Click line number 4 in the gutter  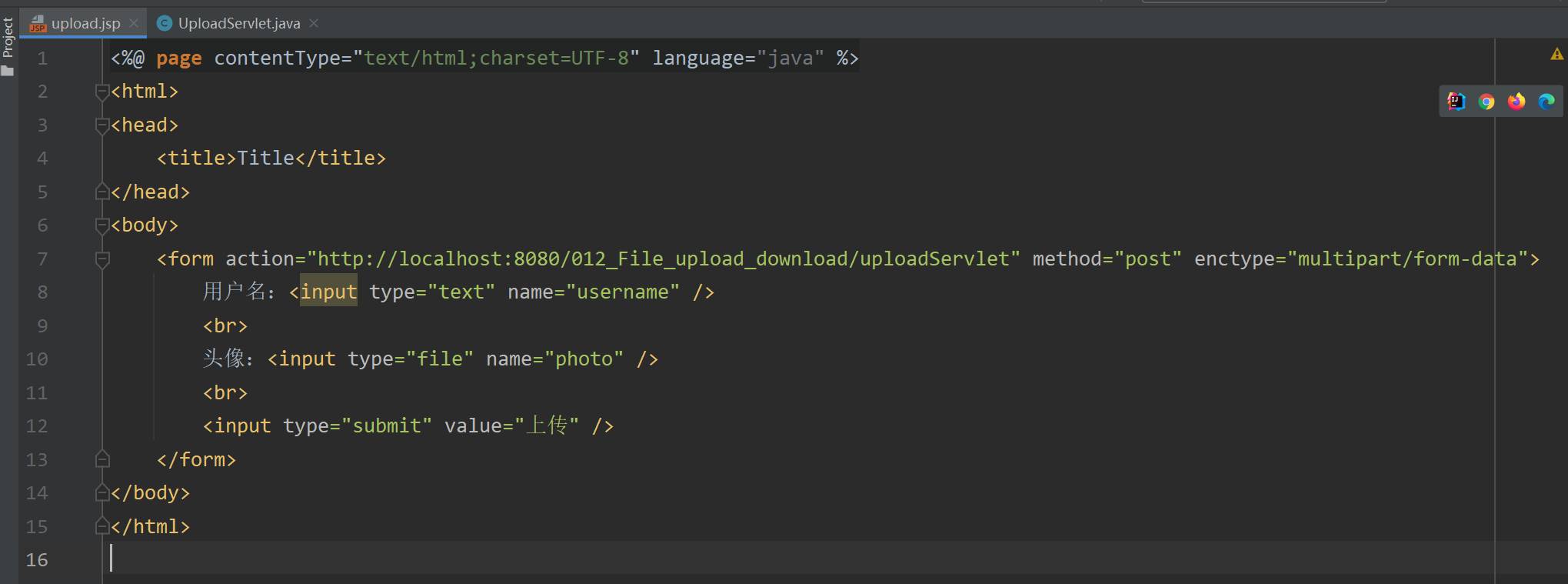[42, 159]
